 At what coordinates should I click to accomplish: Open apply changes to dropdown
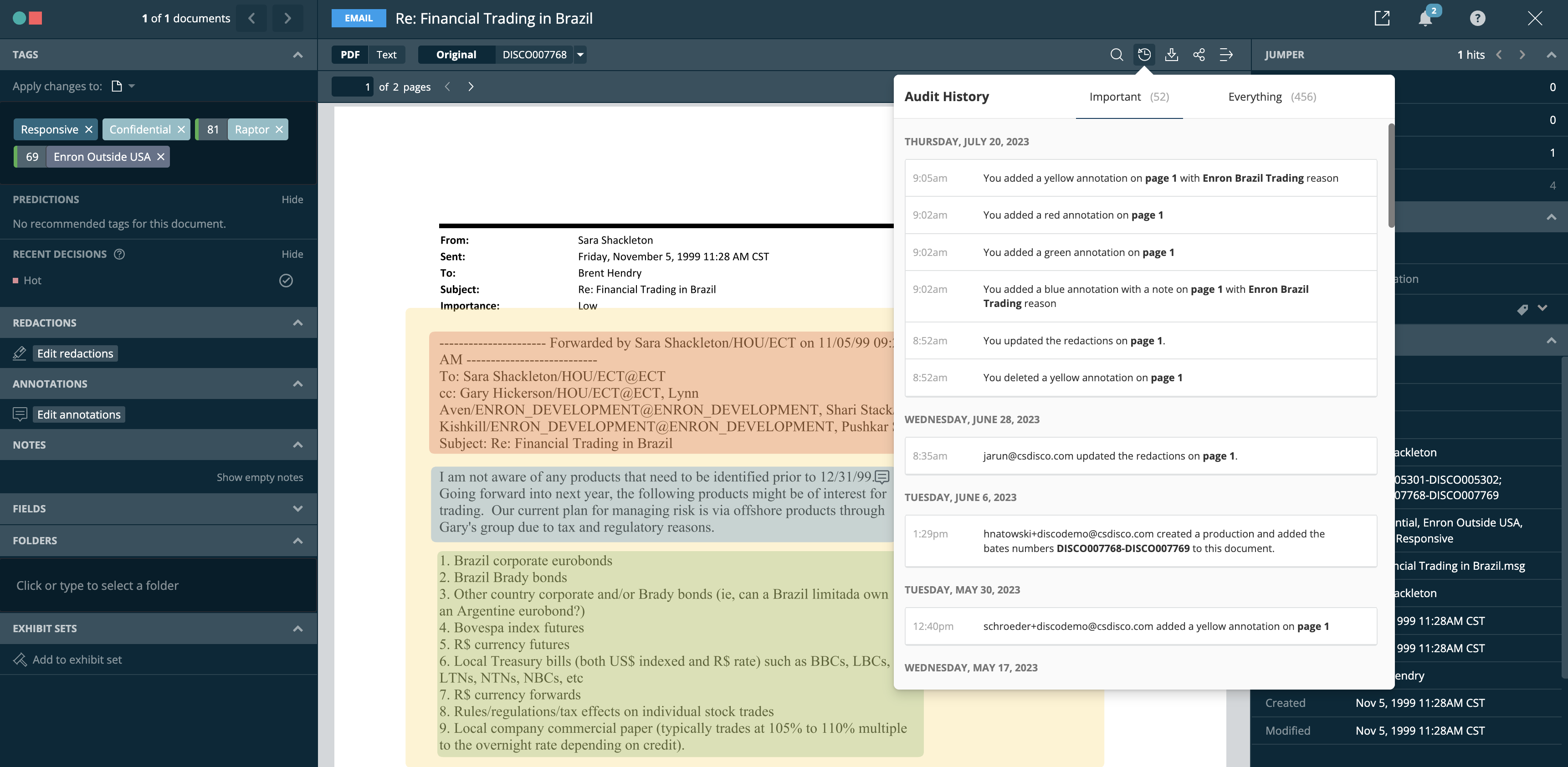click(x=132, y=86)
